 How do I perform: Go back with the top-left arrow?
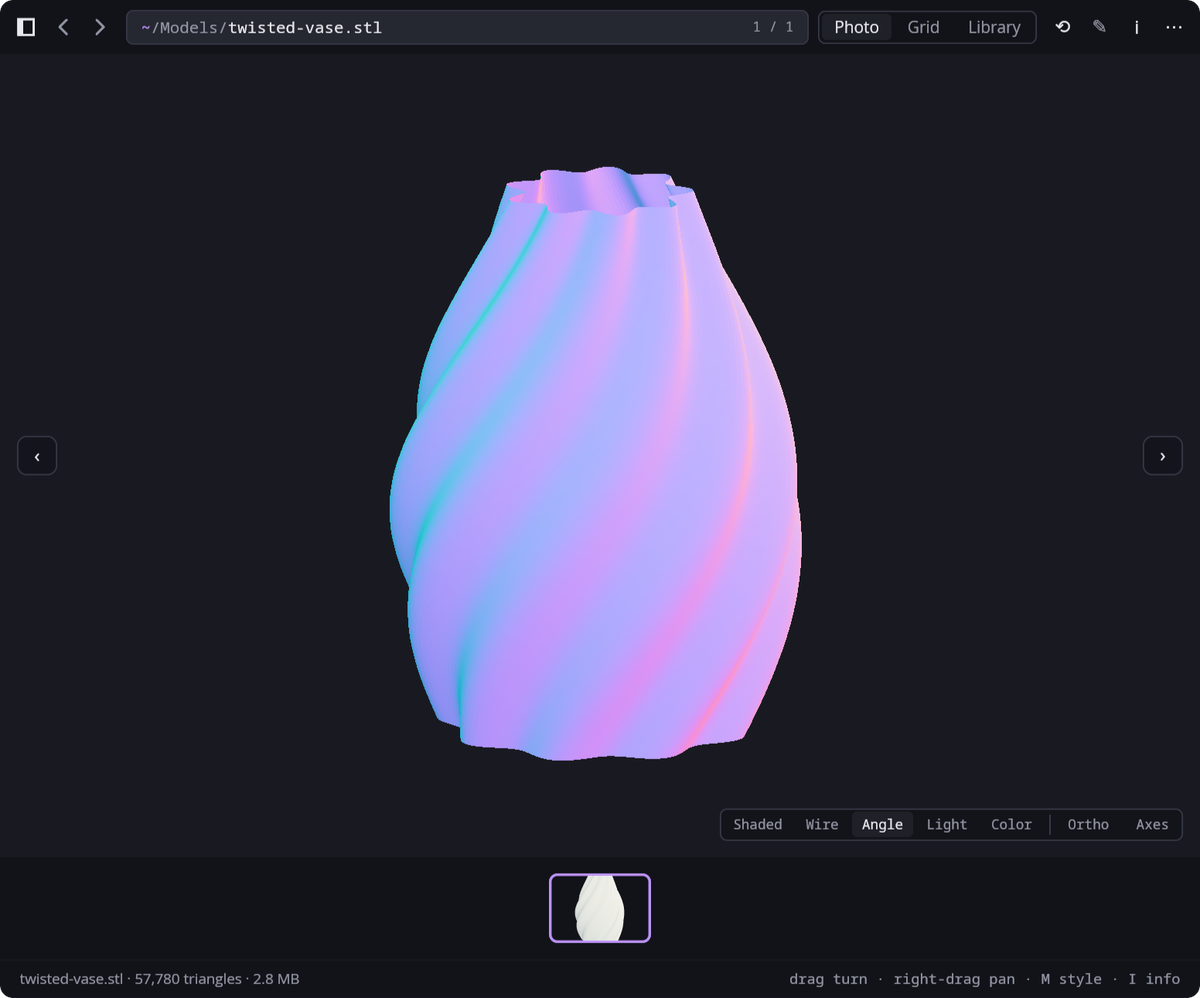coord(63,27)
